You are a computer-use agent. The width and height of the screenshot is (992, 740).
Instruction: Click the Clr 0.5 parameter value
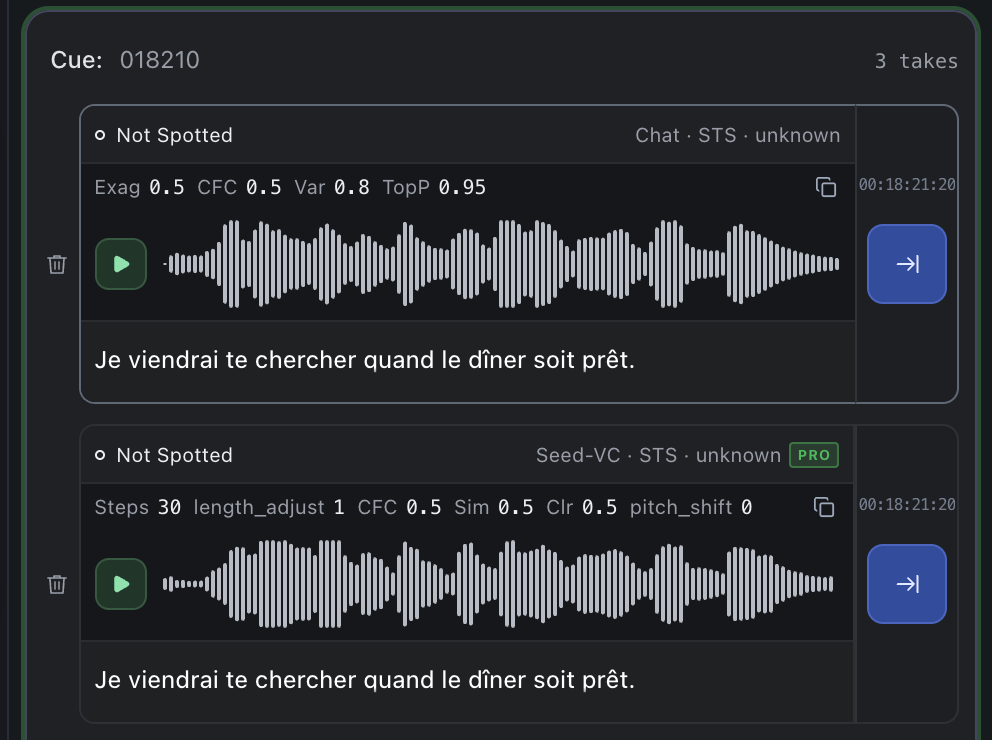pos(581,507)
